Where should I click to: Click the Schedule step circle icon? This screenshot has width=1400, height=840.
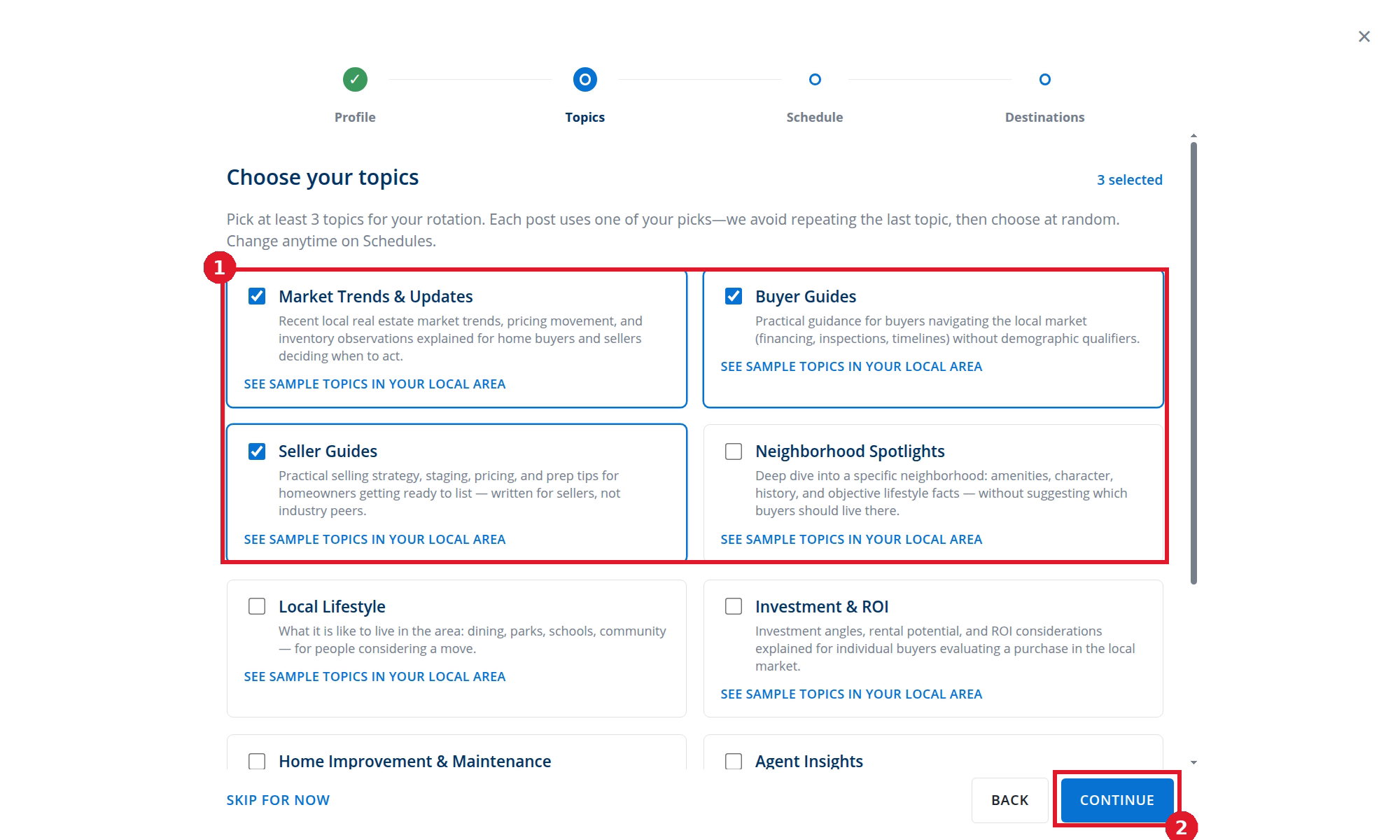pyautogui.click(x=815, y=80)
